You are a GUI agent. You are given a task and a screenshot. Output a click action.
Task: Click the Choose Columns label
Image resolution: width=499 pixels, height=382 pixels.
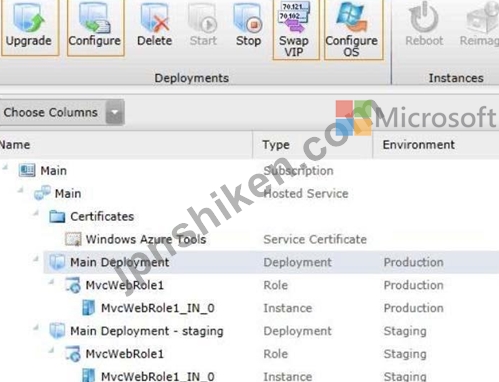point(51,112)
